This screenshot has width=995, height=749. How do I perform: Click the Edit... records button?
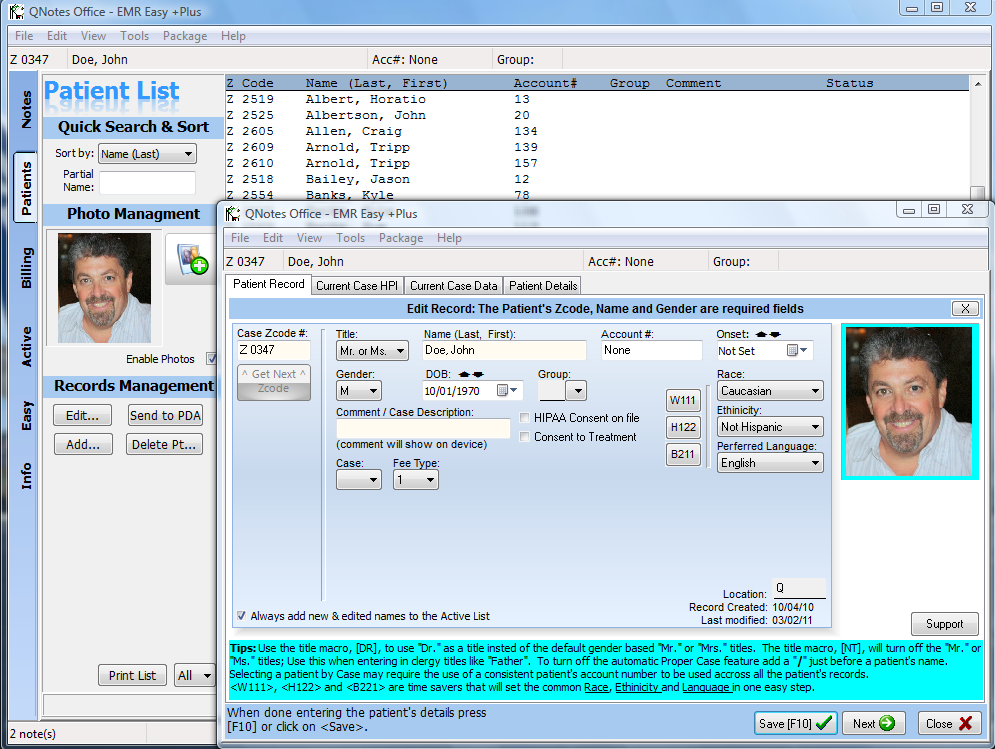(82, 415)
